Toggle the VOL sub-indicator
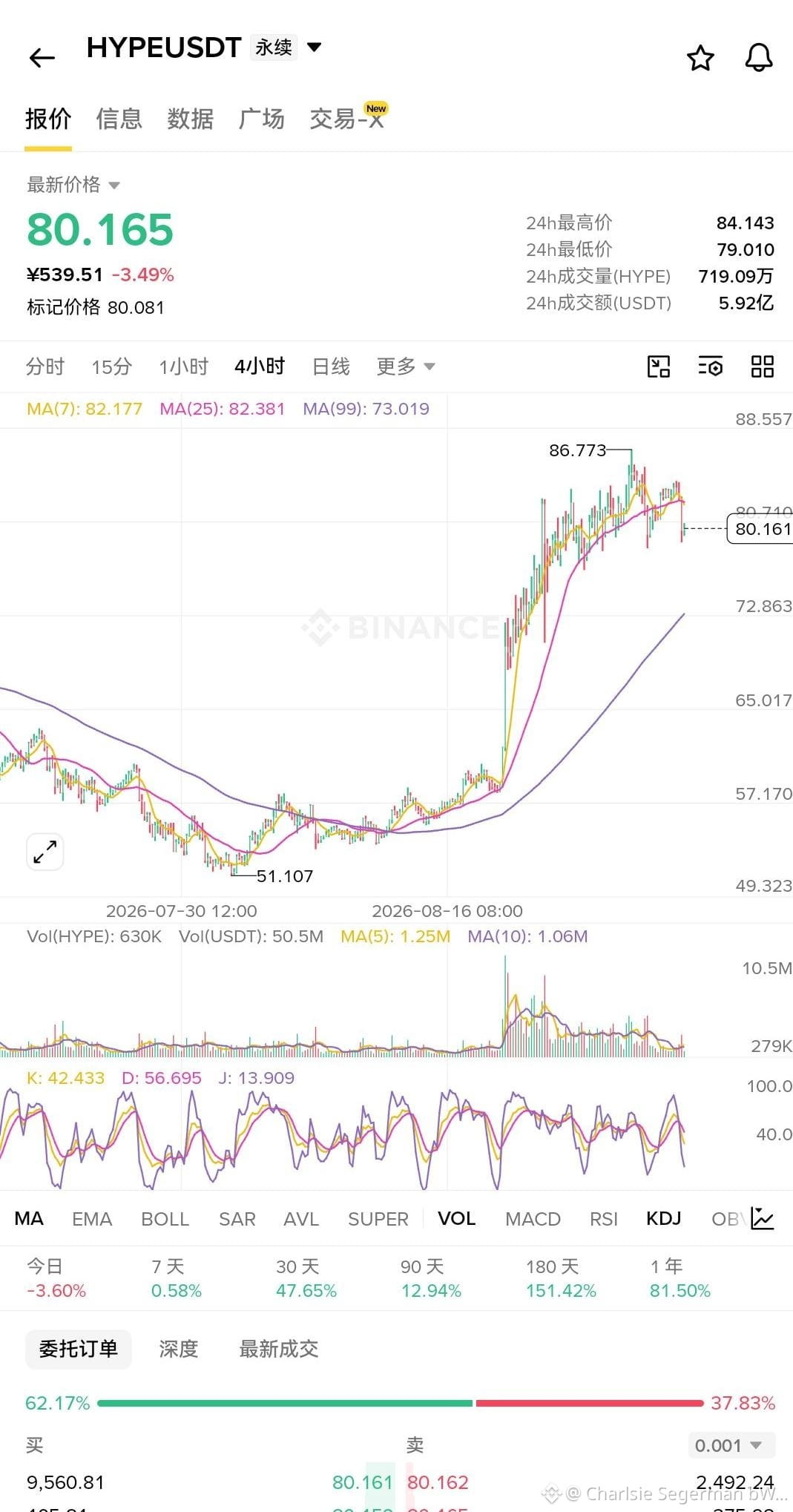 [x=457, y=1219]
